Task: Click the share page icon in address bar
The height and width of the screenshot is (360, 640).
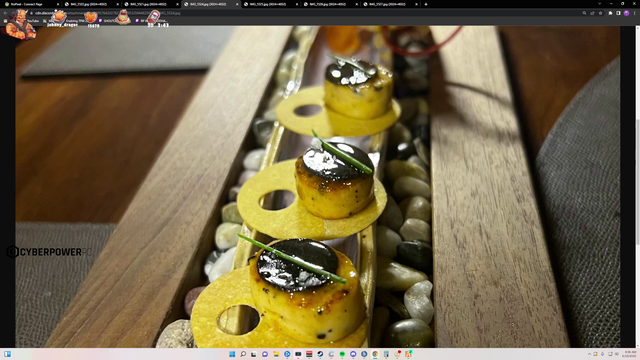Action: pyautogui.click(x=592, y=13)
